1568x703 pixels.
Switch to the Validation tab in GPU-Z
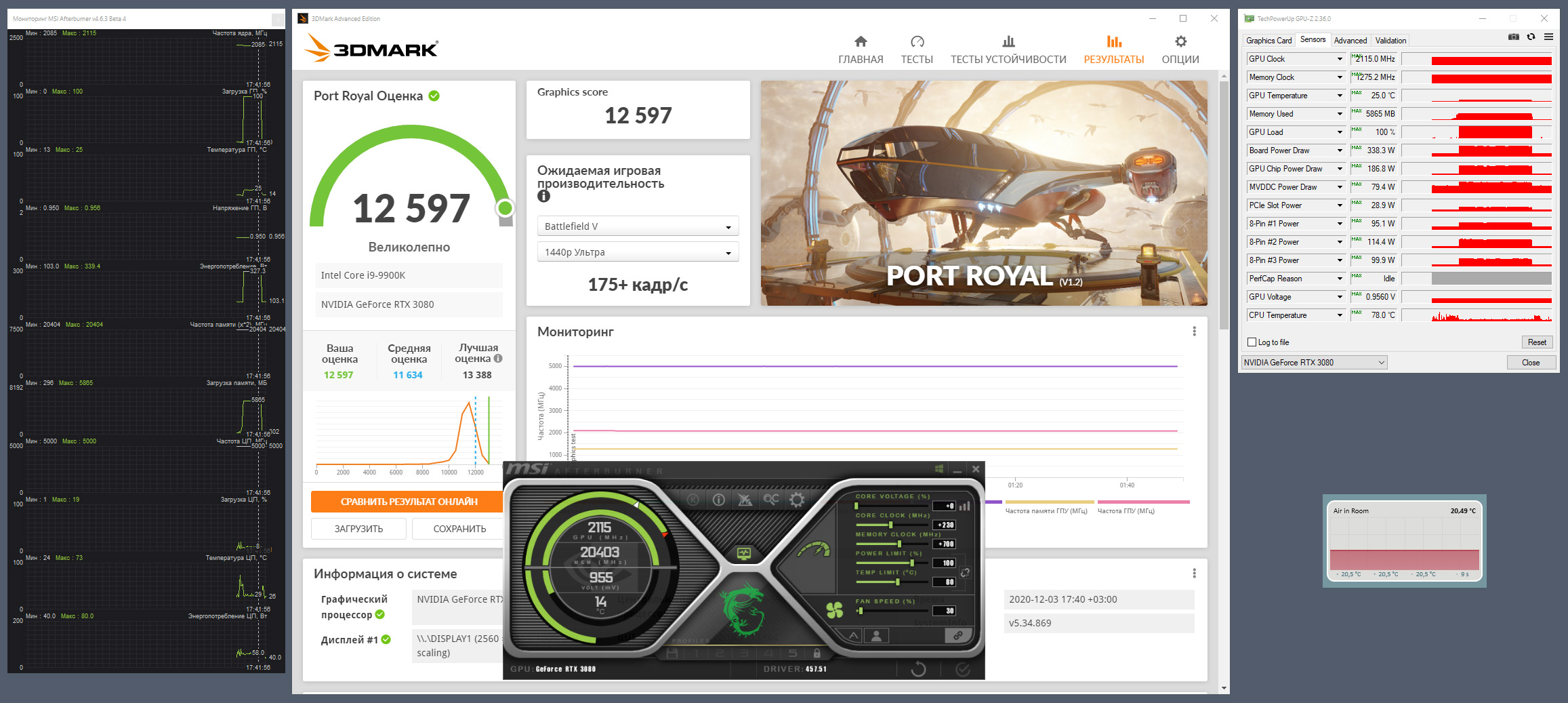click(x=1390, y=41)
